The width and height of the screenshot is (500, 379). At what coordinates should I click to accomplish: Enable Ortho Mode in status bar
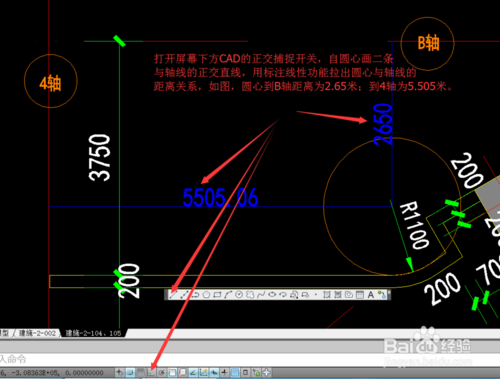151,372
